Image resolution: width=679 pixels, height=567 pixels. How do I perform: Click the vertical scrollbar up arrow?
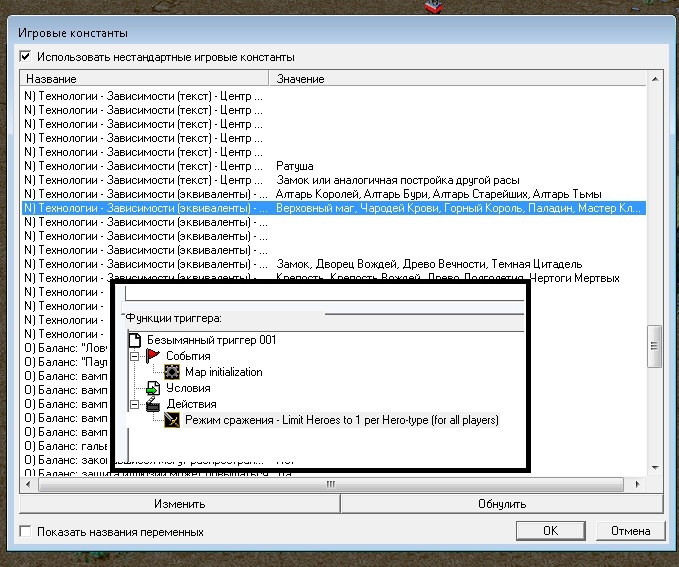[655, 79]
